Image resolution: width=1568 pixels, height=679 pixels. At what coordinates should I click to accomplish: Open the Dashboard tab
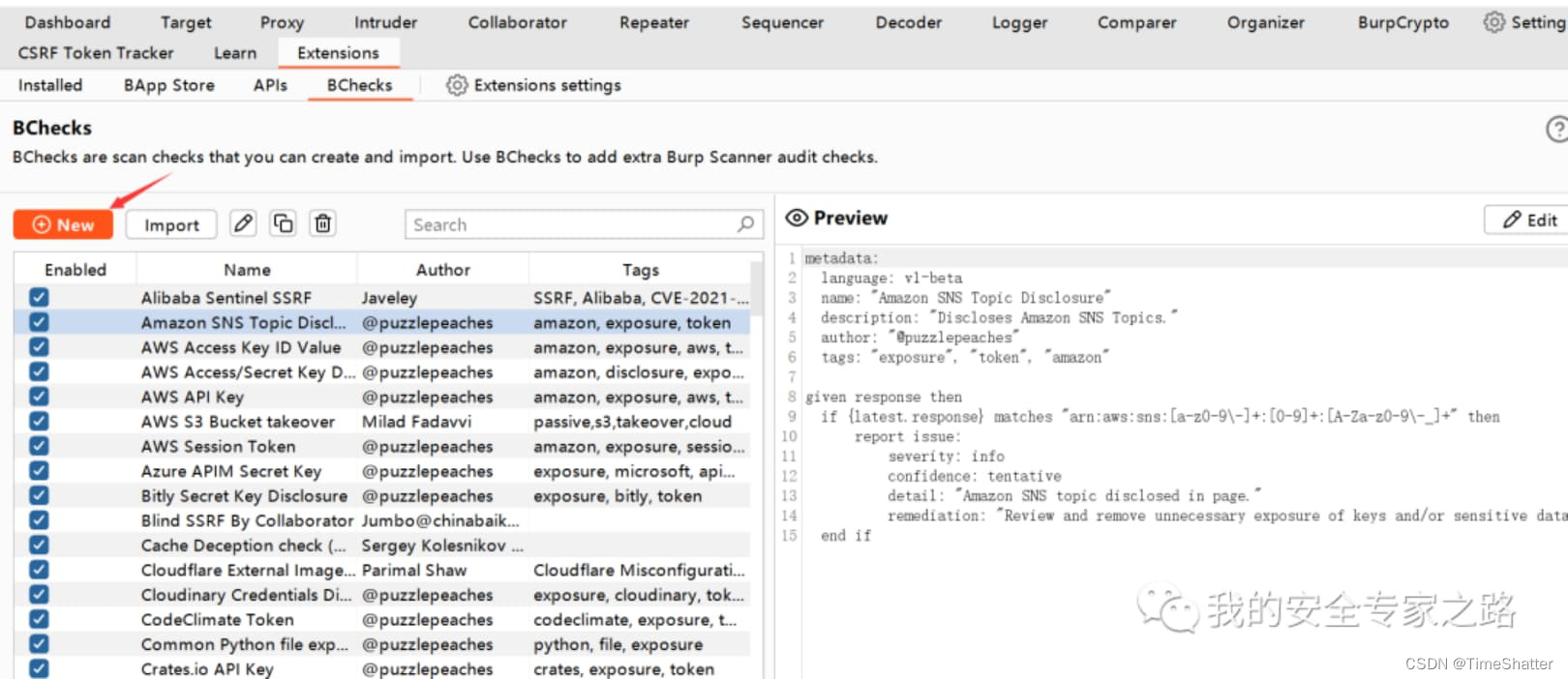(68, 22)
